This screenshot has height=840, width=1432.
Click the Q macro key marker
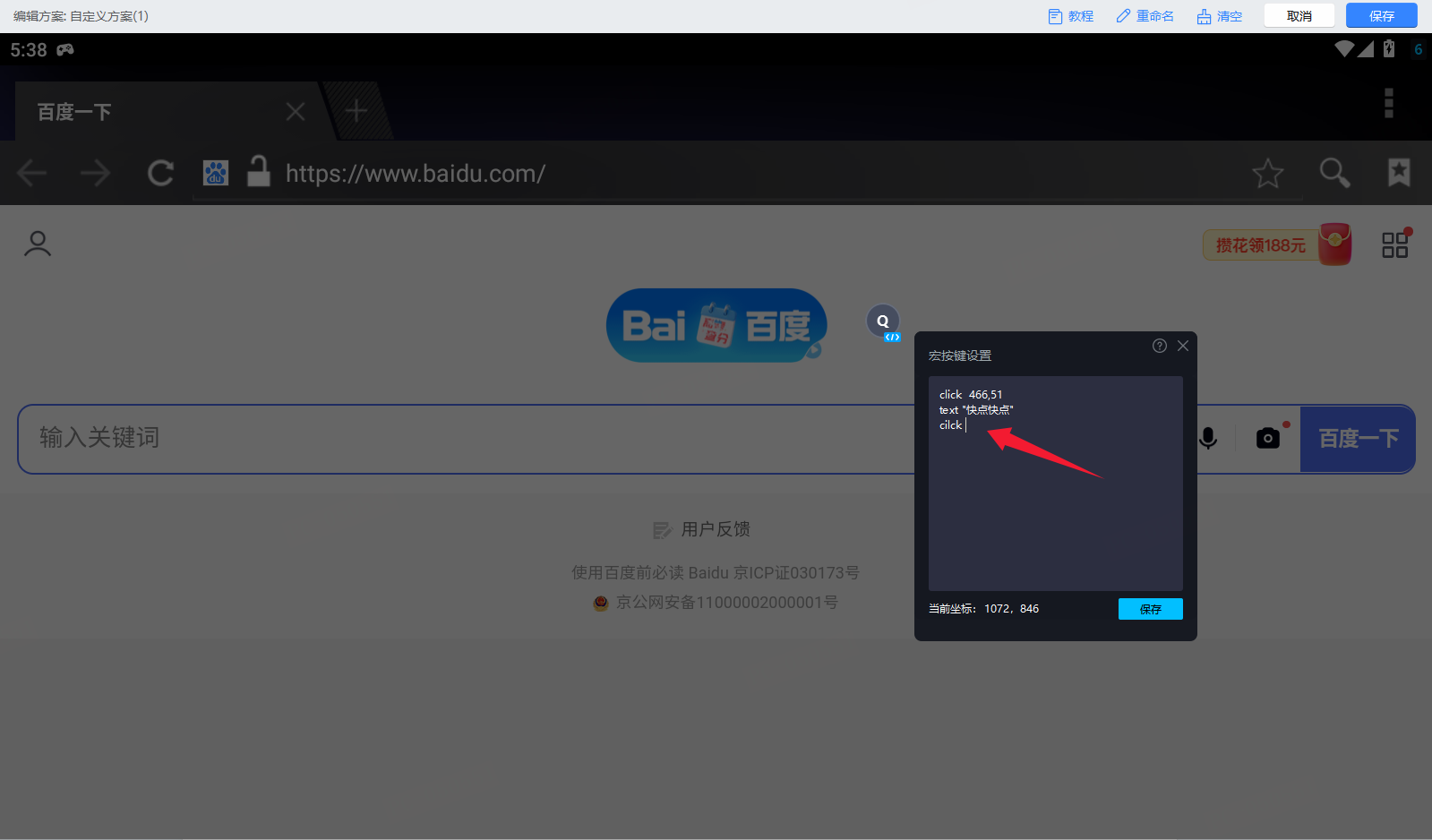(x=883, y=321)
